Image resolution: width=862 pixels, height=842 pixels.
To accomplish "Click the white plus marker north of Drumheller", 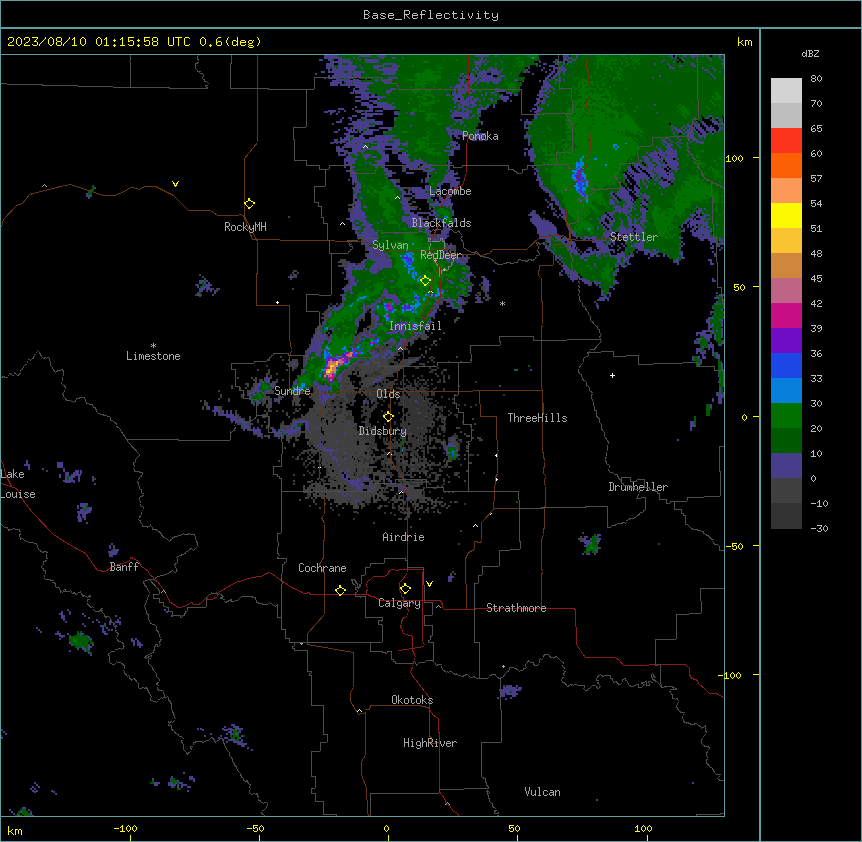I will pyautogui.click(x=612, y=375).
